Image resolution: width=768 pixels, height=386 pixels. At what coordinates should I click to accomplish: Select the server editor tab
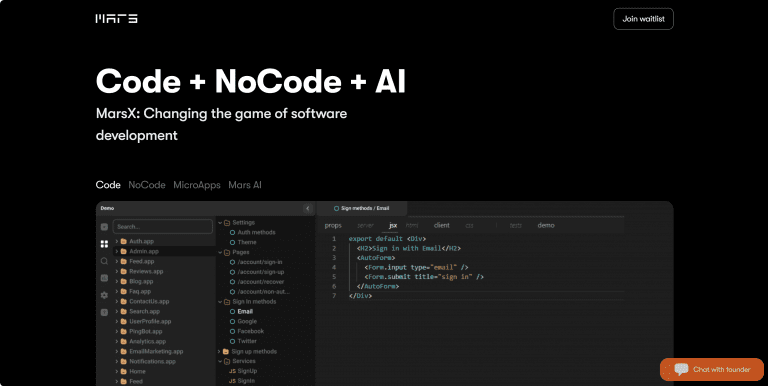click(365, 225)
